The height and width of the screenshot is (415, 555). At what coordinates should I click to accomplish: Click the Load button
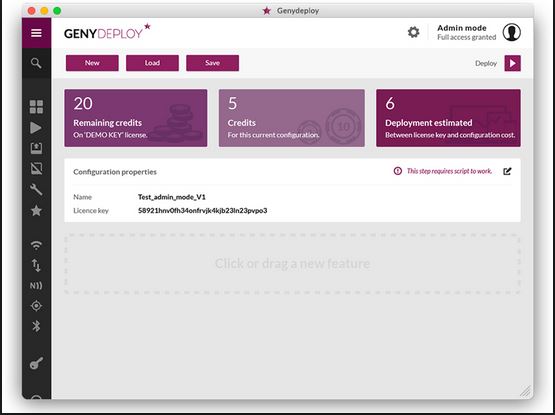152,63
